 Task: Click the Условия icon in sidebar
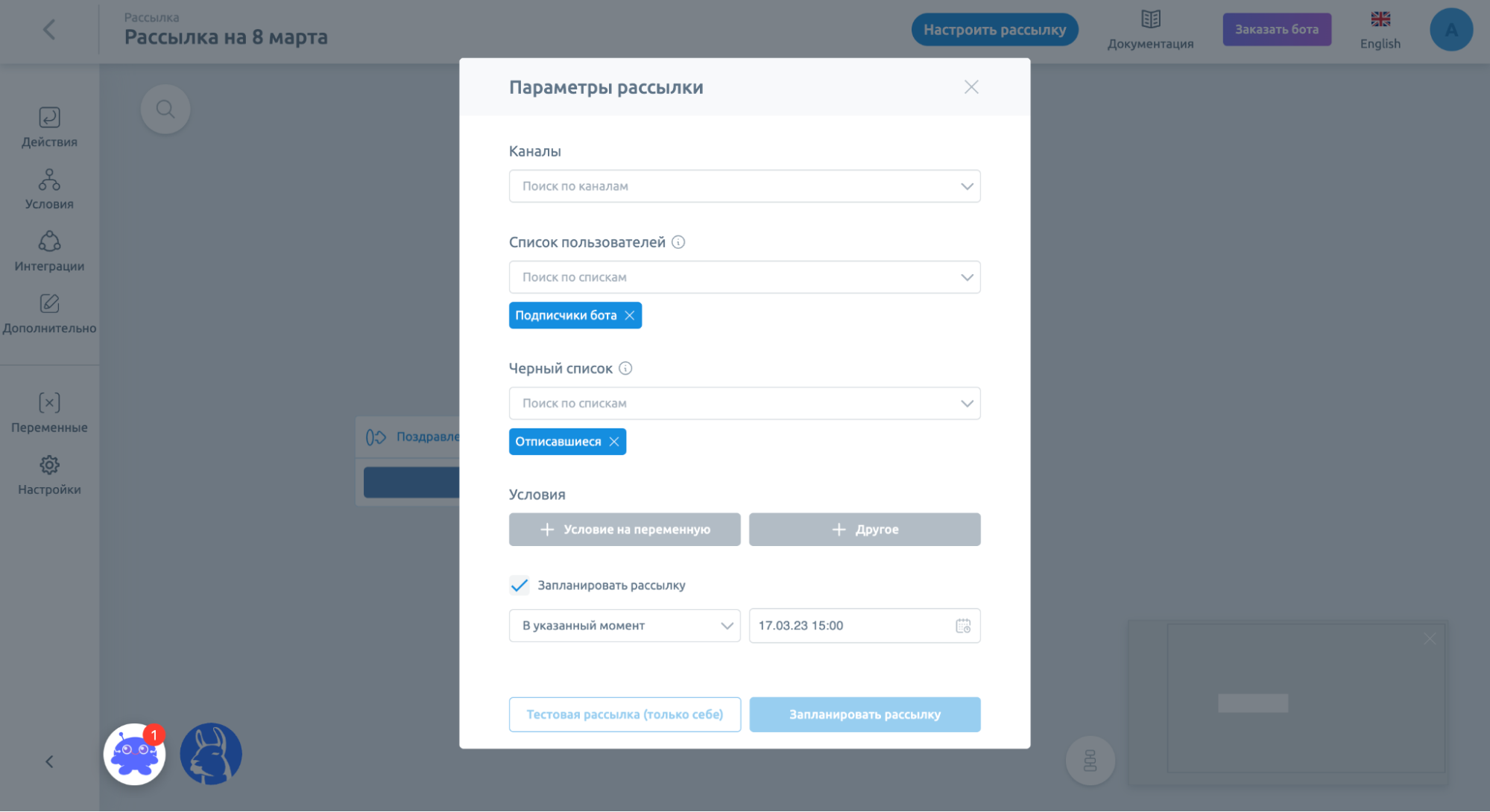50,190
